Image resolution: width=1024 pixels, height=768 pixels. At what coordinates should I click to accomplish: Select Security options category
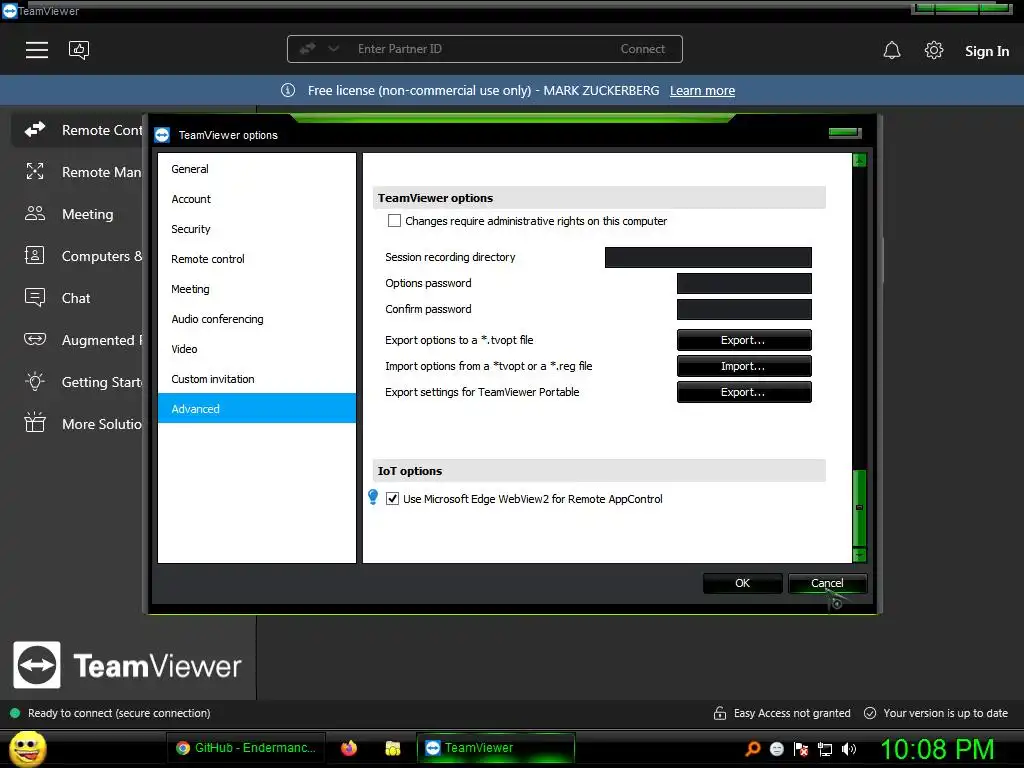[257, 229]
